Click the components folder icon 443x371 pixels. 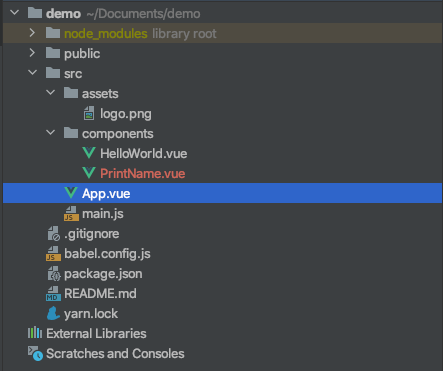tap(71, 132)
